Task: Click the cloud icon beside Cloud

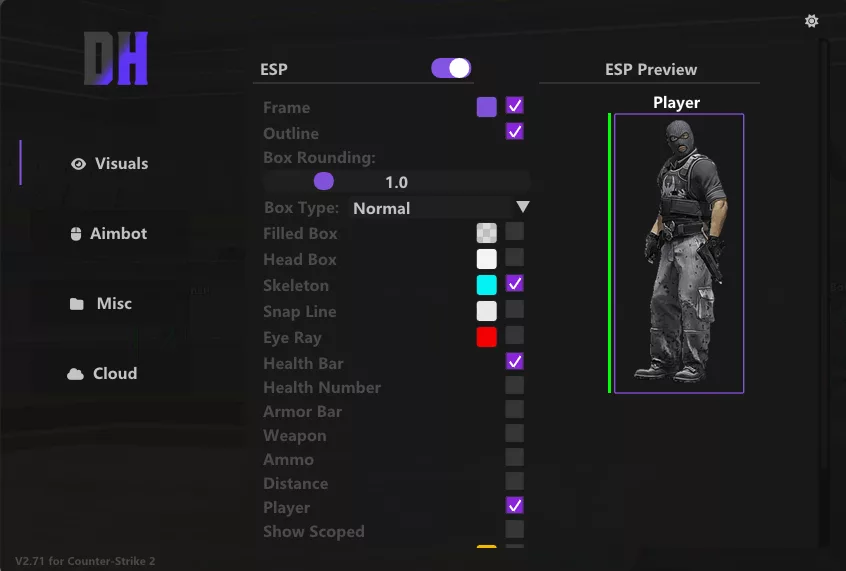Action: [75, 374]
